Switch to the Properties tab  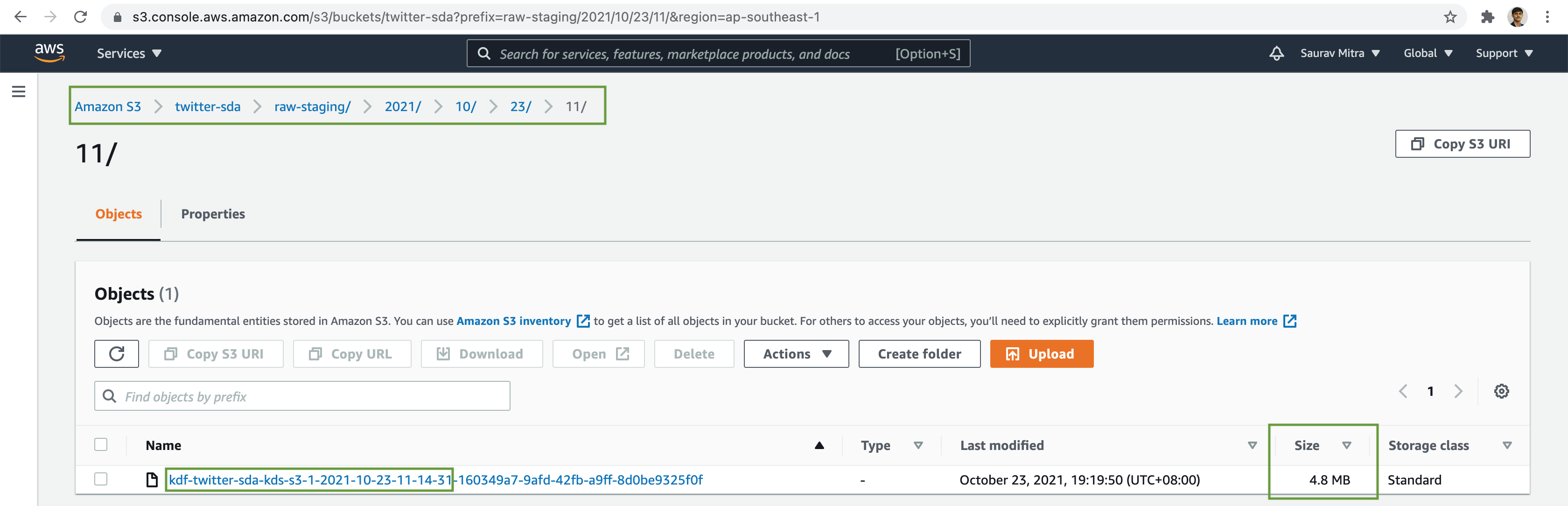tap(212, 213)
